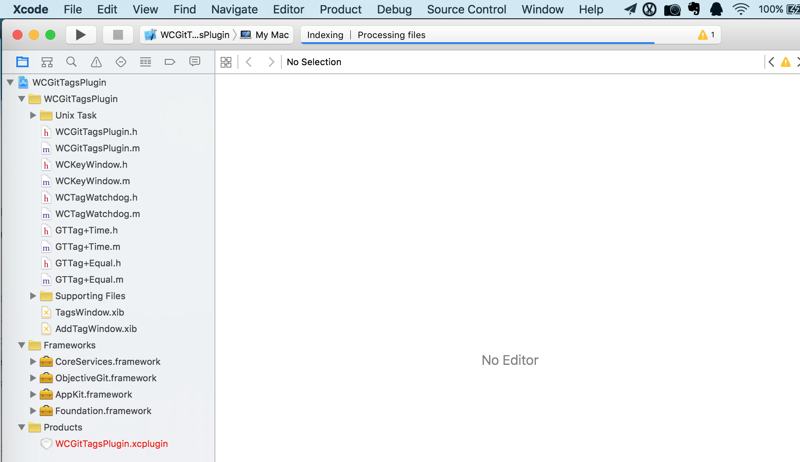Viewport: 800px width, 462px height.
Task: Open the Product menu
Action: (x=340, y=9)
